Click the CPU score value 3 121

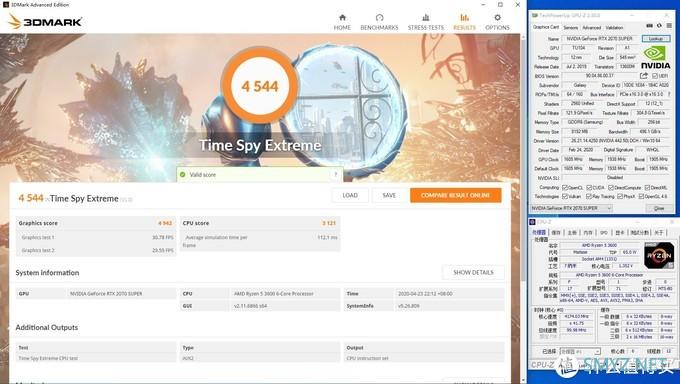[329, 223]
